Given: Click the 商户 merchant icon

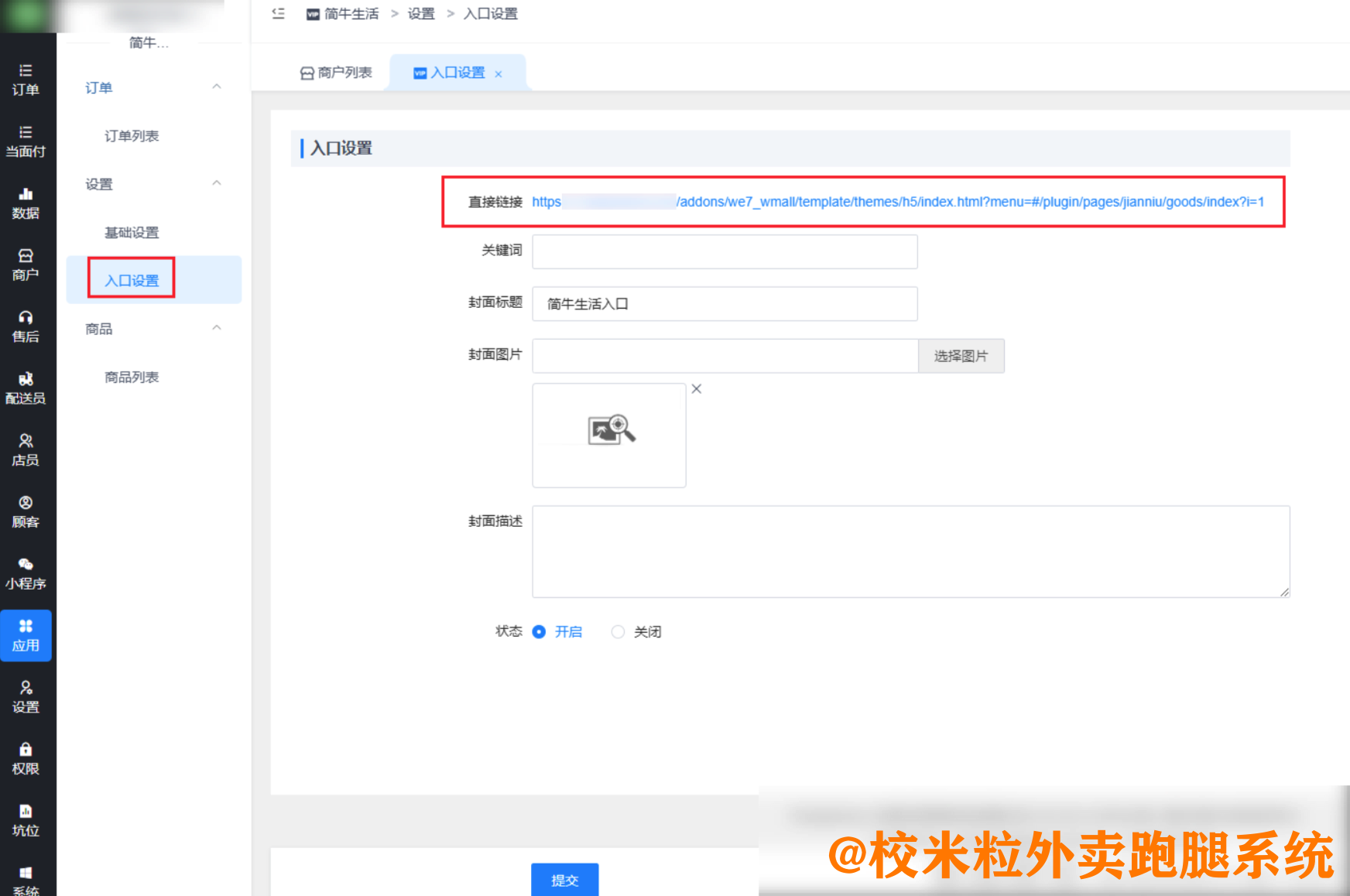Looking at the screenshot, I should 27,265.
